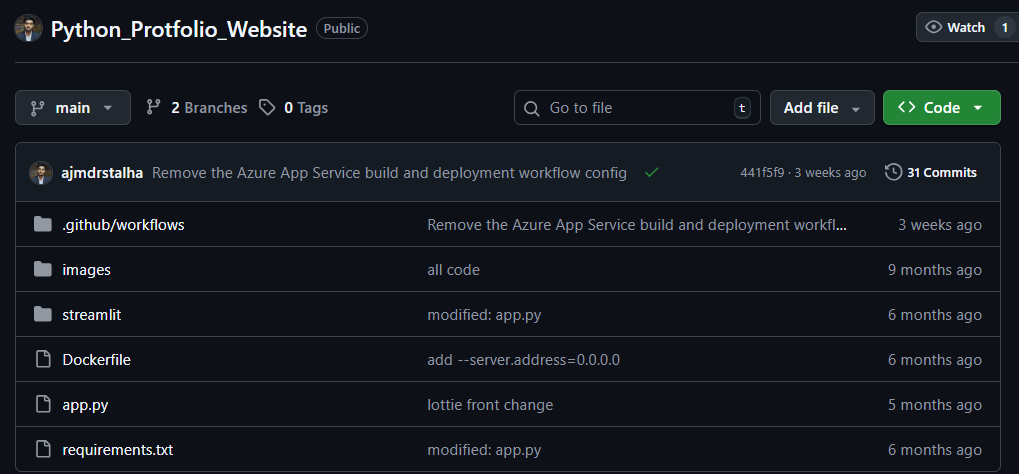Screen dimensions: 1019x474
Task: Click the Public visibility badge
Action: [x=342, y=28]
